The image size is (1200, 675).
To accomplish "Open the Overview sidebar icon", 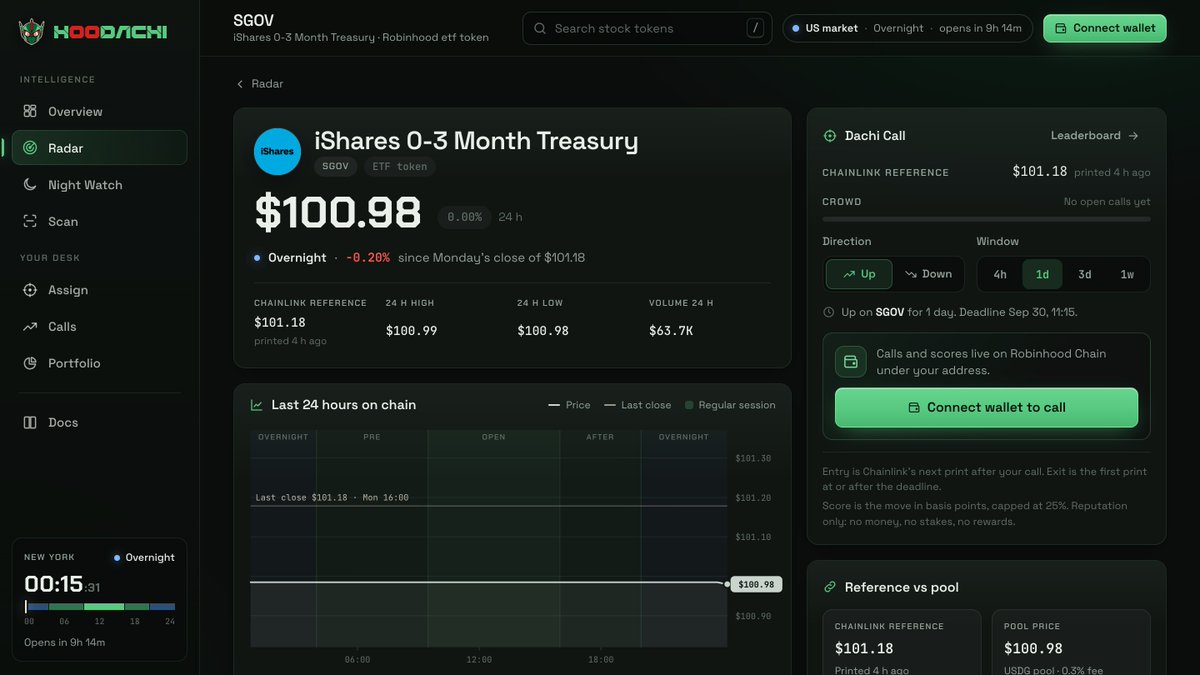I will click(30, 111).
